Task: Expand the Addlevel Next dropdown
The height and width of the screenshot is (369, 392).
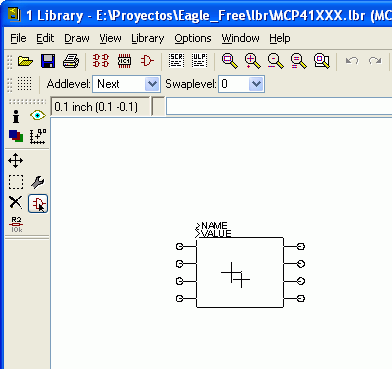Action: 152,84
